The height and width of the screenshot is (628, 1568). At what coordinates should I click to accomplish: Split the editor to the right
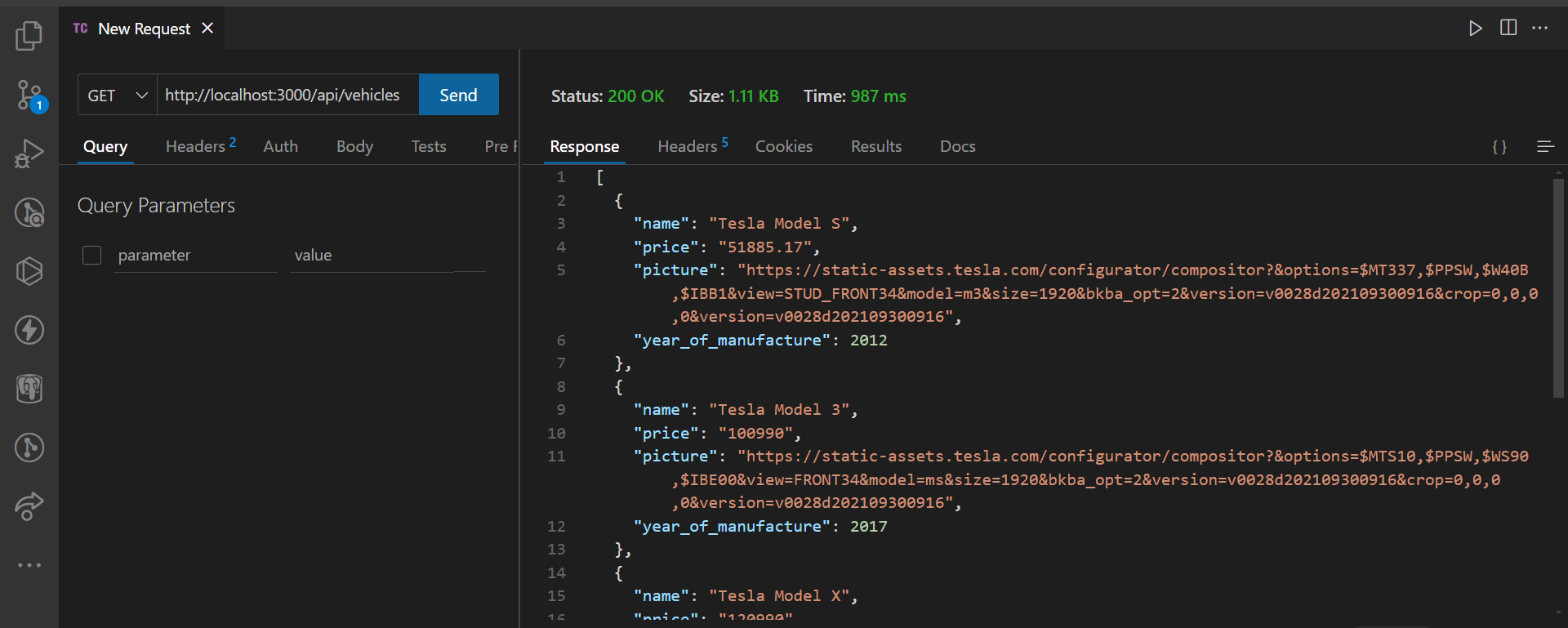tap(1508, 28)
